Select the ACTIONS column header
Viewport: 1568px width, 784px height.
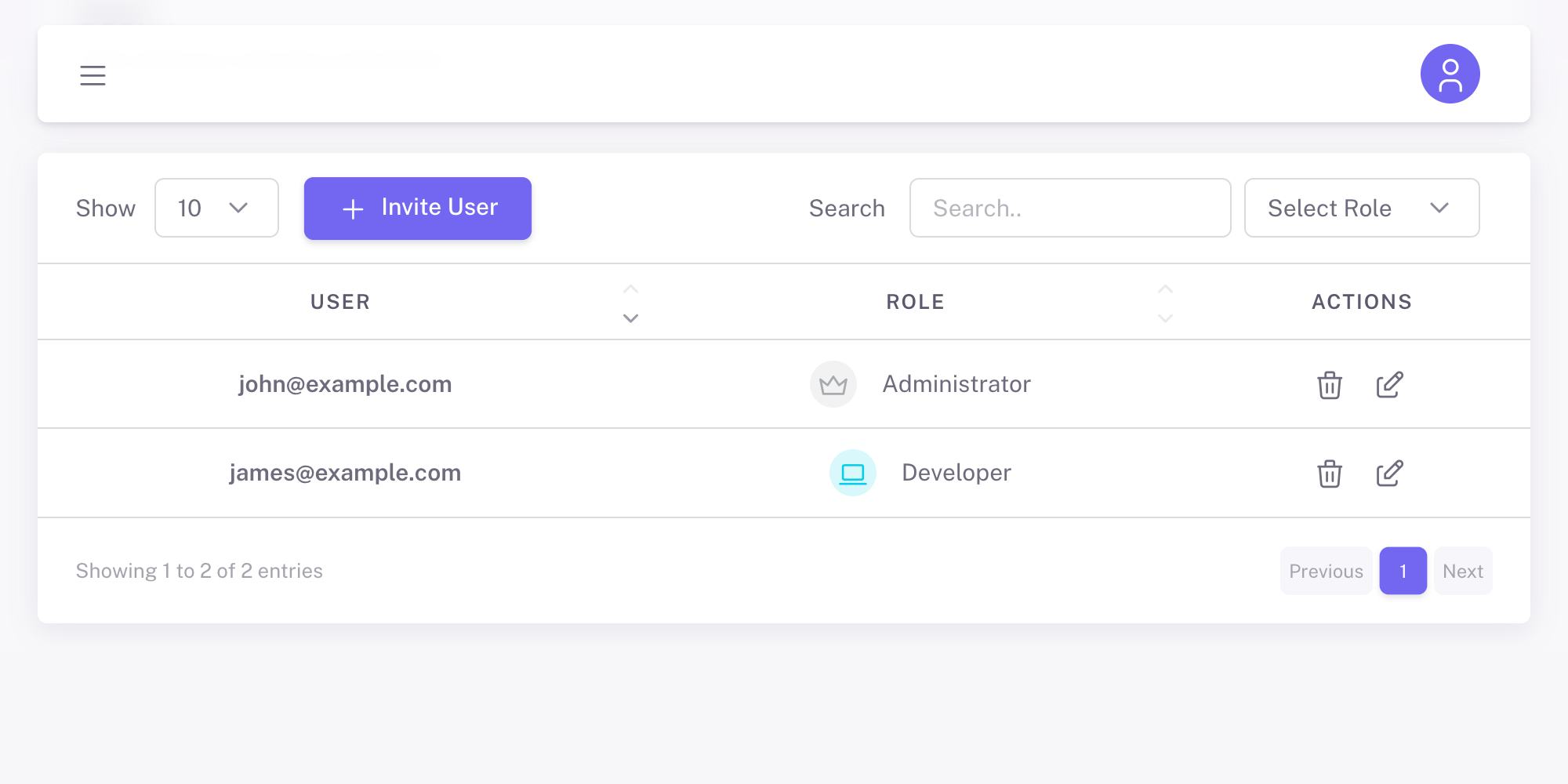(1362, 301)
